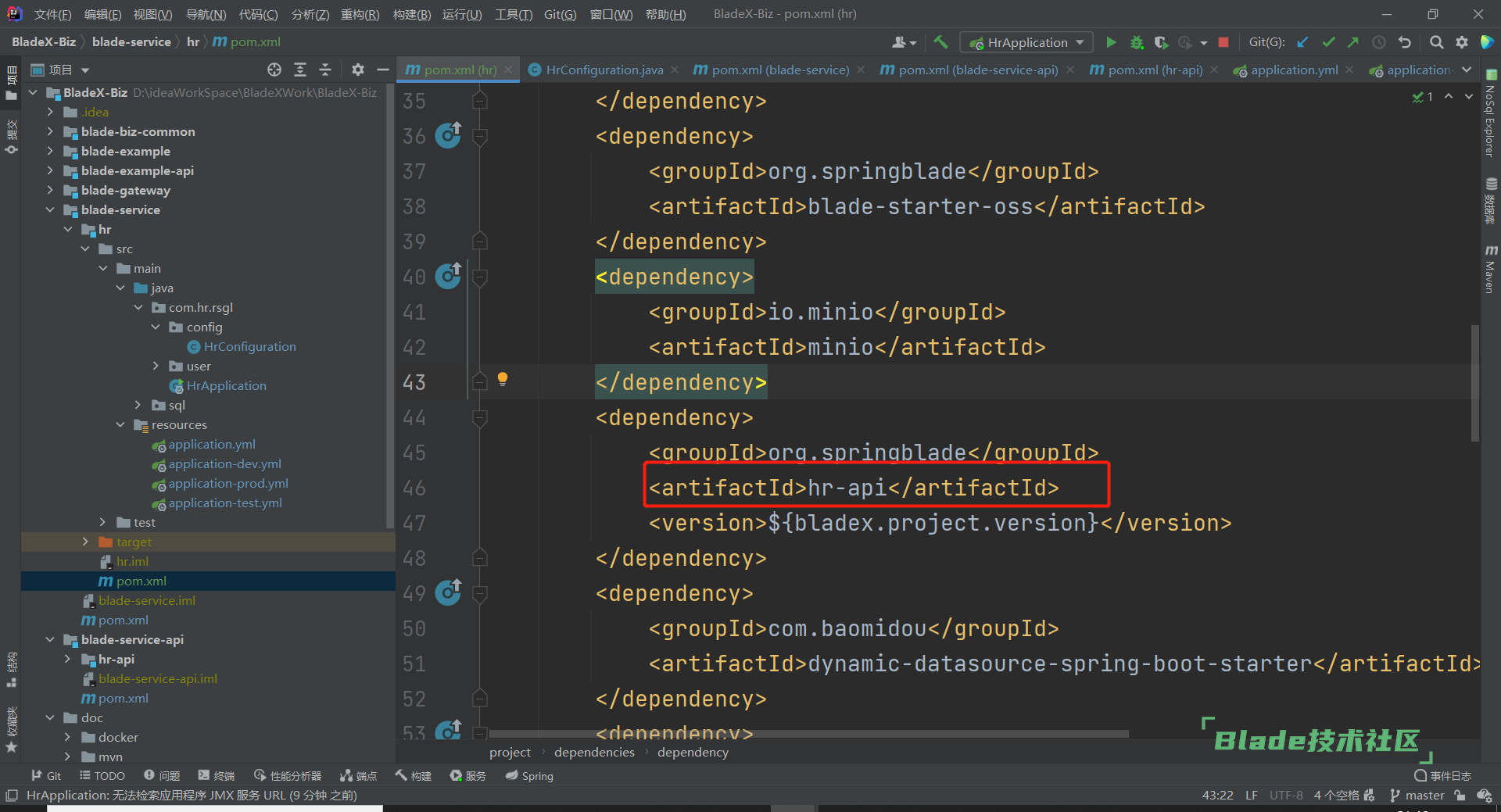Click master branch in status bar
The image size is (1501, 812).
pos(1417,795)
